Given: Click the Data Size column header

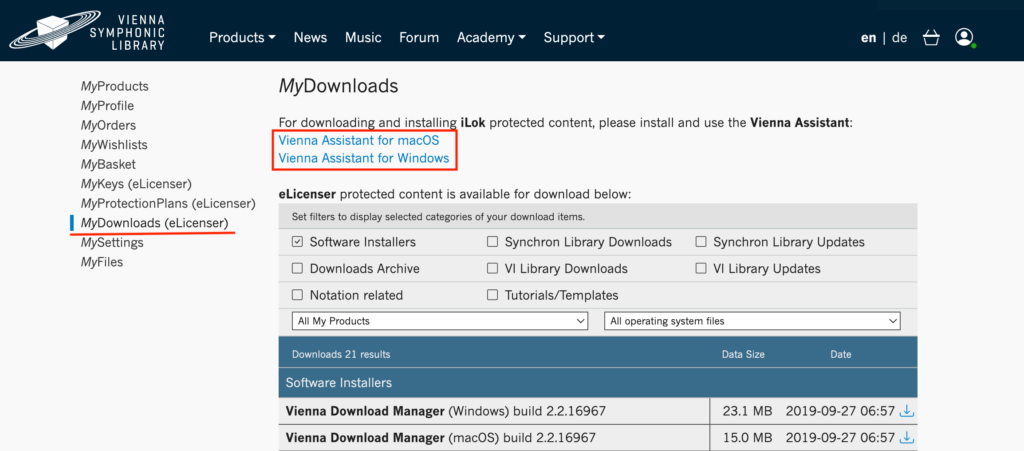Looking at the screenshot, I should click(743, 354).
